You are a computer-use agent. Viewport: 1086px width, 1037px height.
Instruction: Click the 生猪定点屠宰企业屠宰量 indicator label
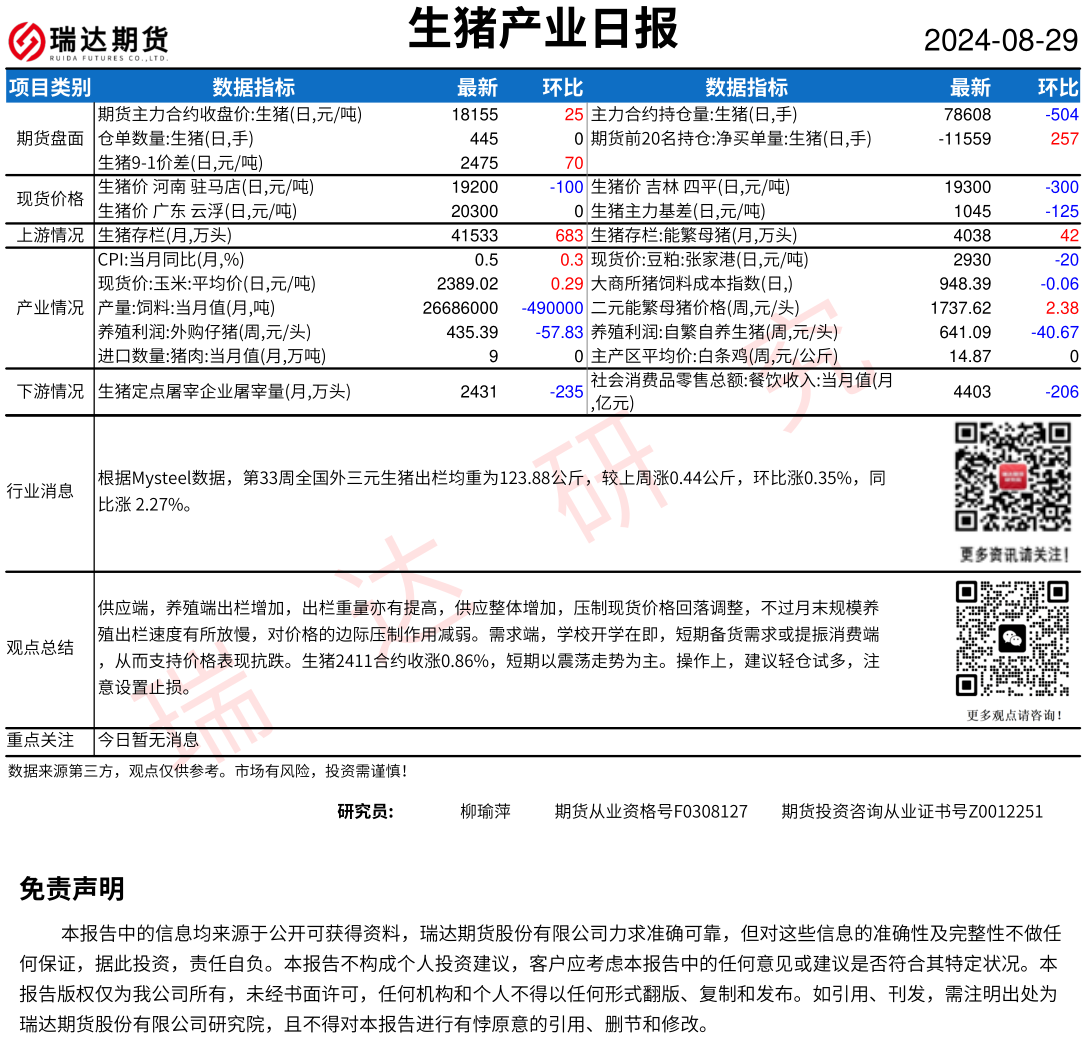pos(224,392)
